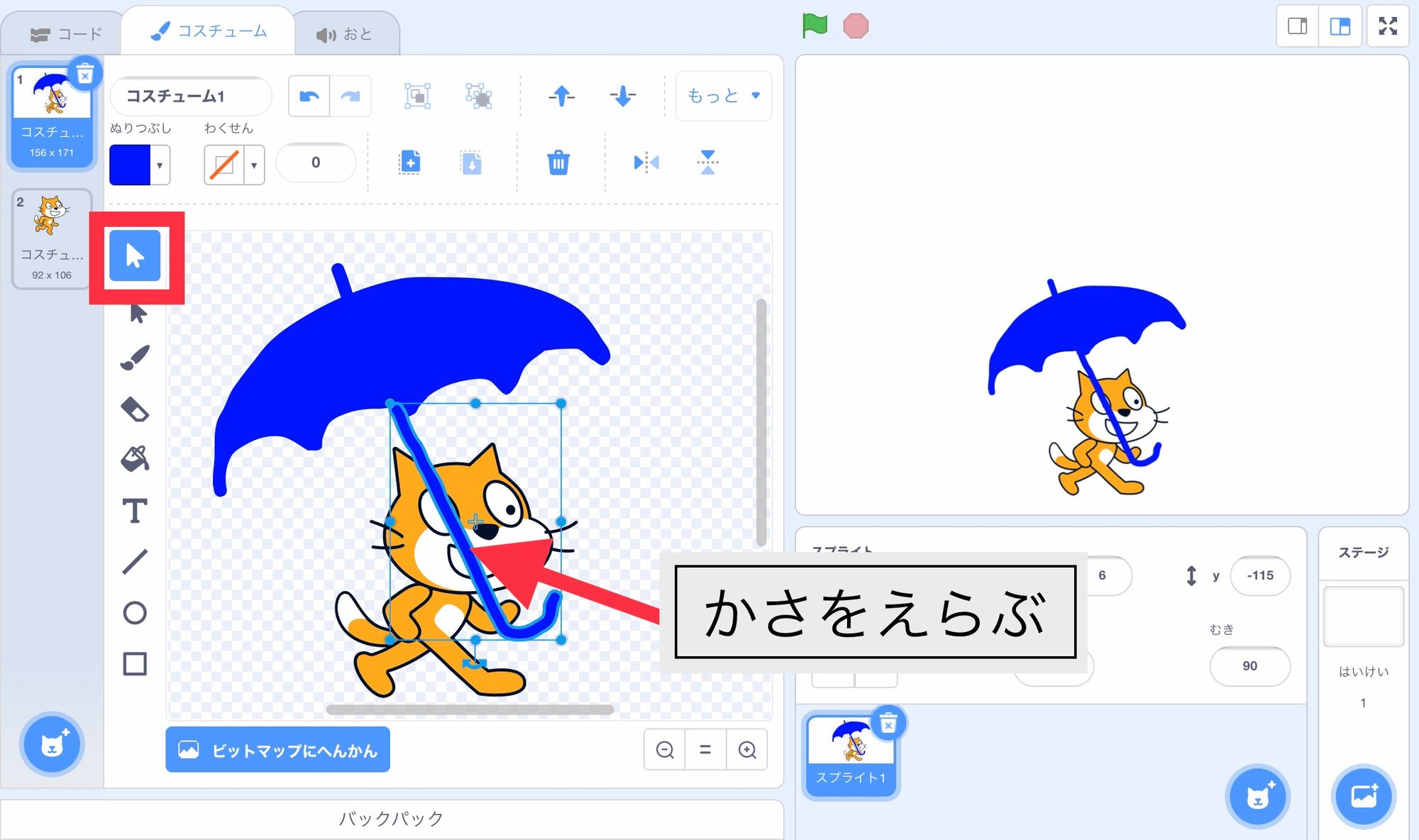
Task: Click the green flag to run
Action: (x=815, y=26)
